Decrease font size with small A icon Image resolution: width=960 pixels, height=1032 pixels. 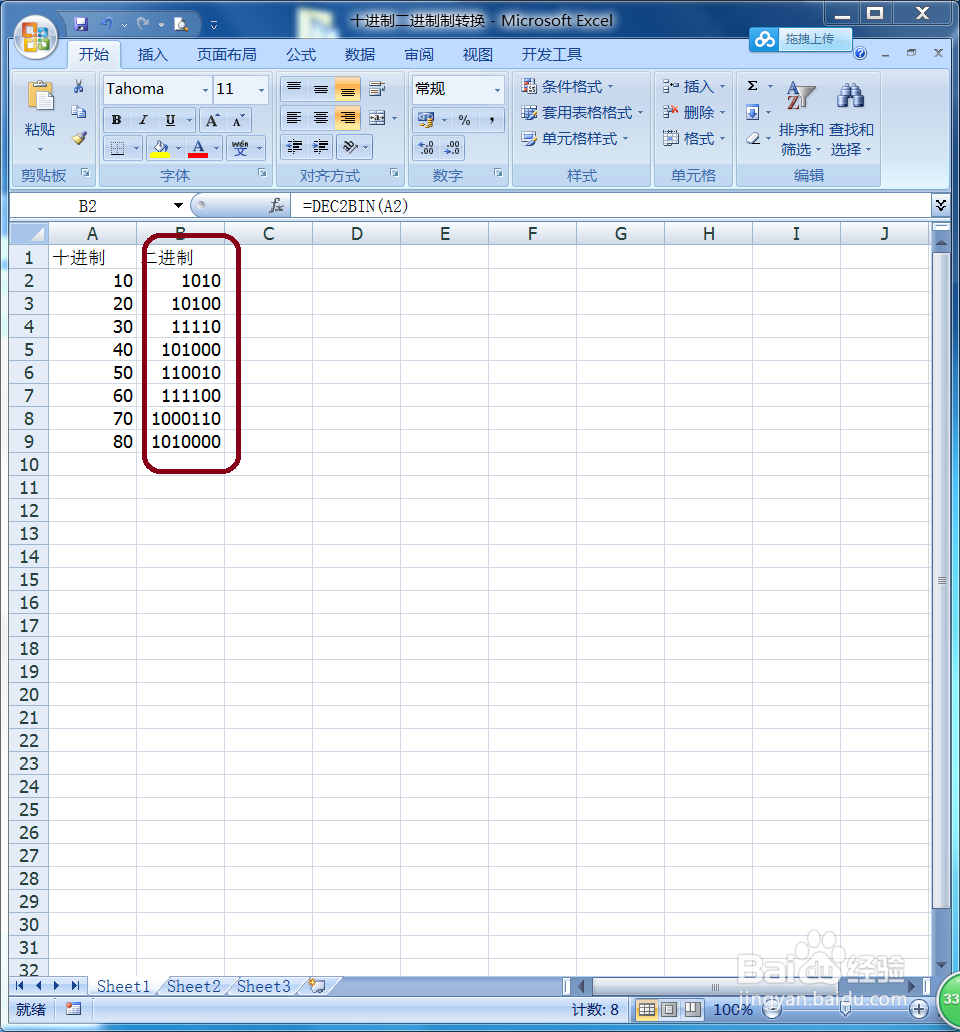[x=238, y=120]
